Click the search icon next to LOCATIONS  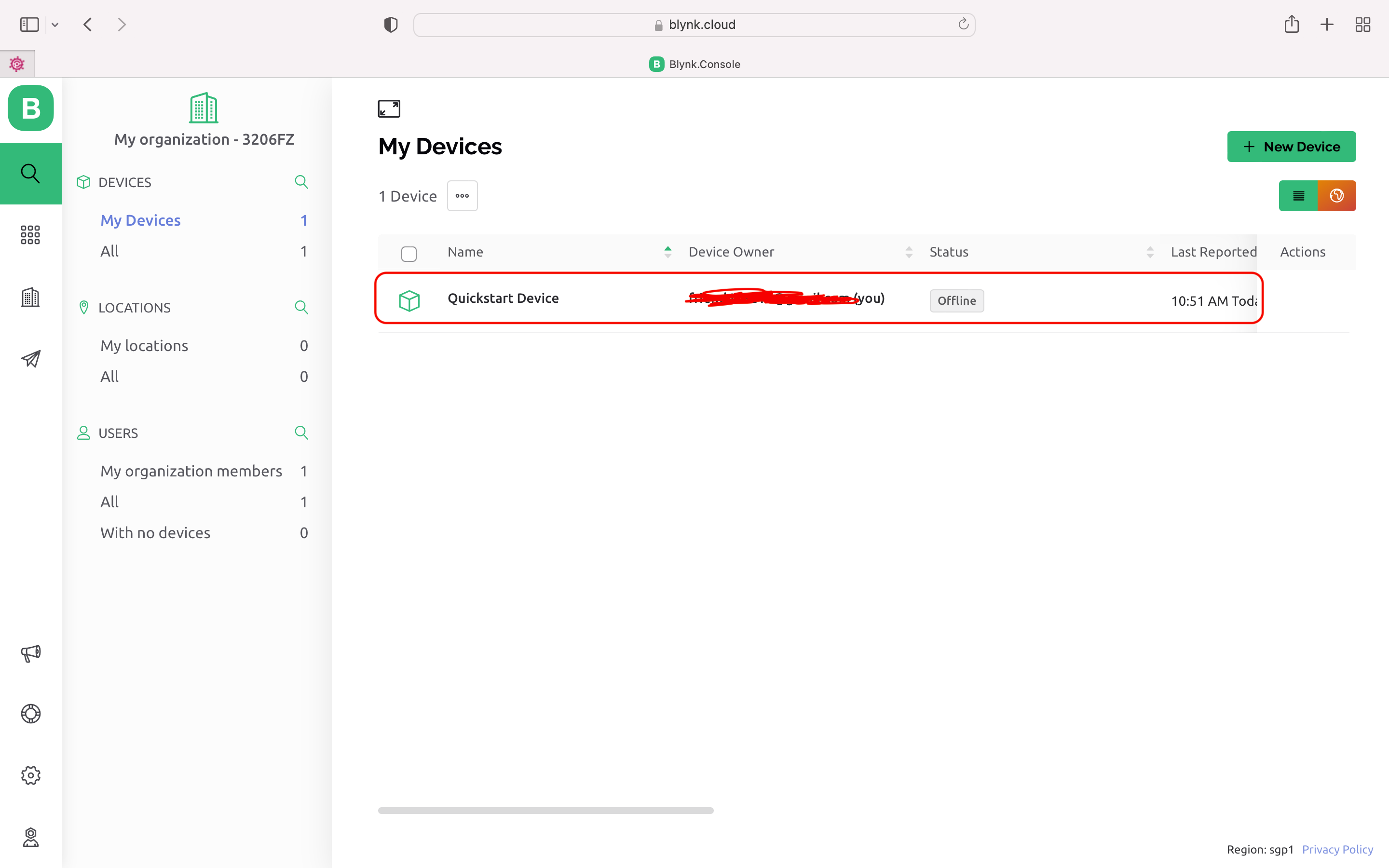301,307
